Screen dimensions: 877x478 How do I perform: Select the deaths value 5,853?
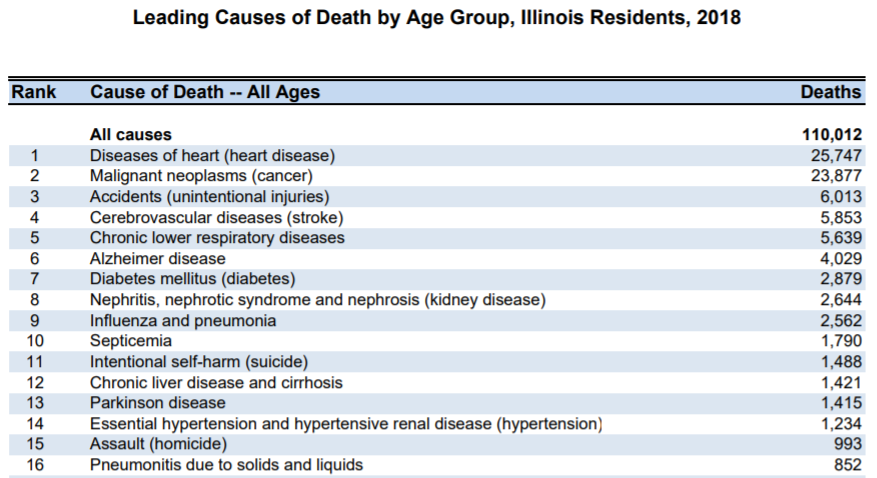point(841,217)
